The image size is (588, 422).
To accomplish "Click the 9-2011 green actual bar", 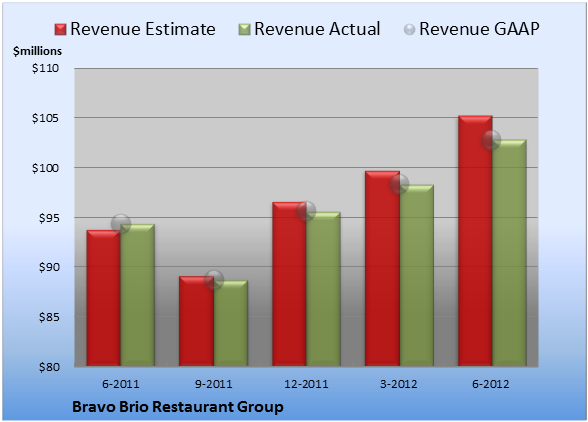I will click(x=231, y=323).
